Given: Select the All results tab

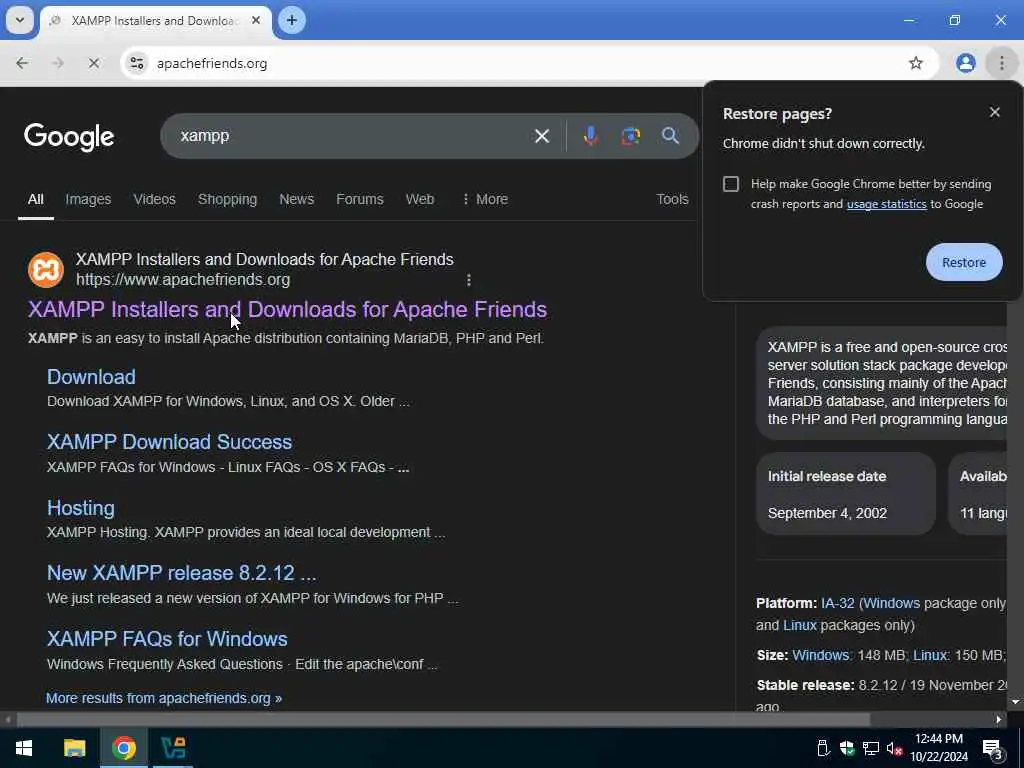Looking at the screenshot, I should (35, 199).
